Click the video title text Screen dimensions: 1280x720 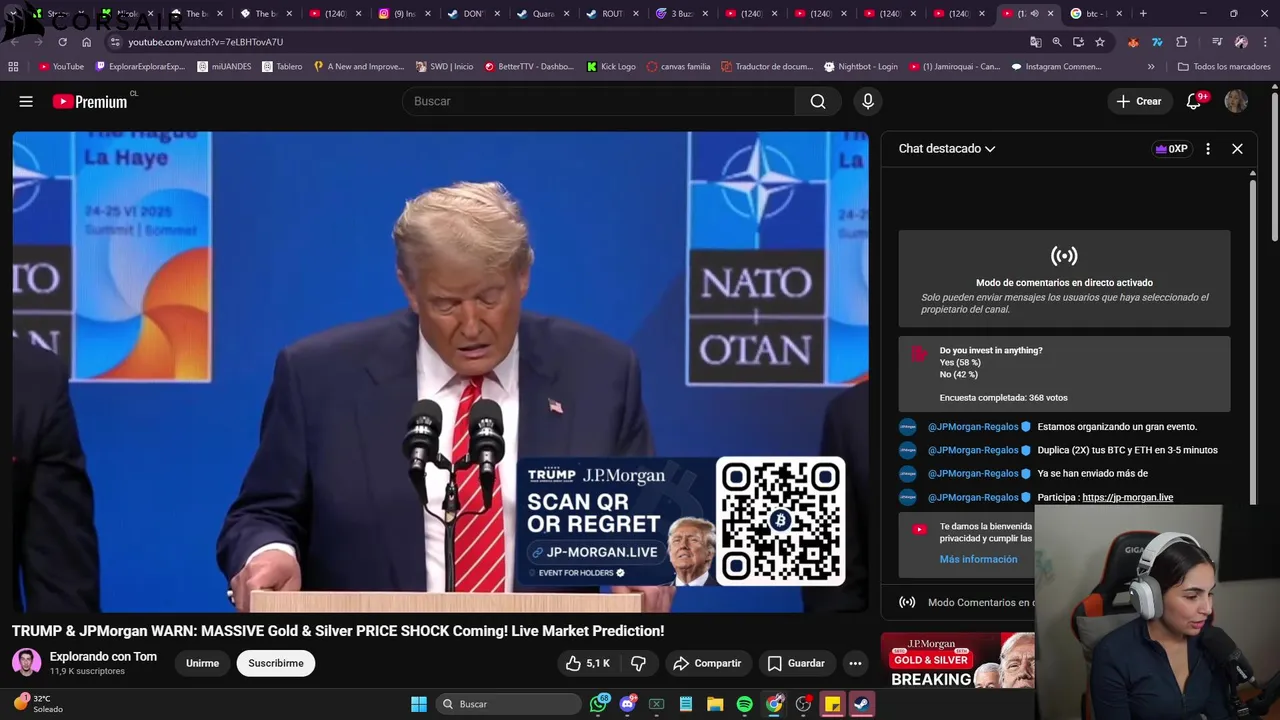338,631
